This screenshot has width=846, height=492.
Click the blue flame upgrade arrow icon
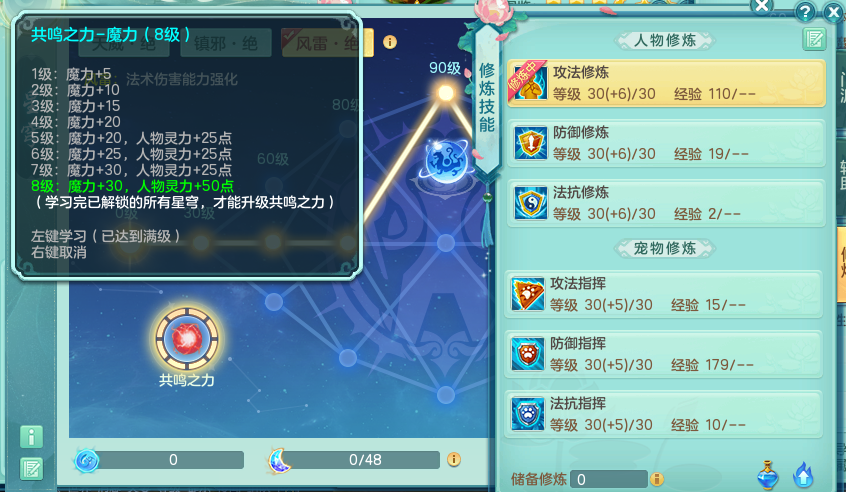803,475
